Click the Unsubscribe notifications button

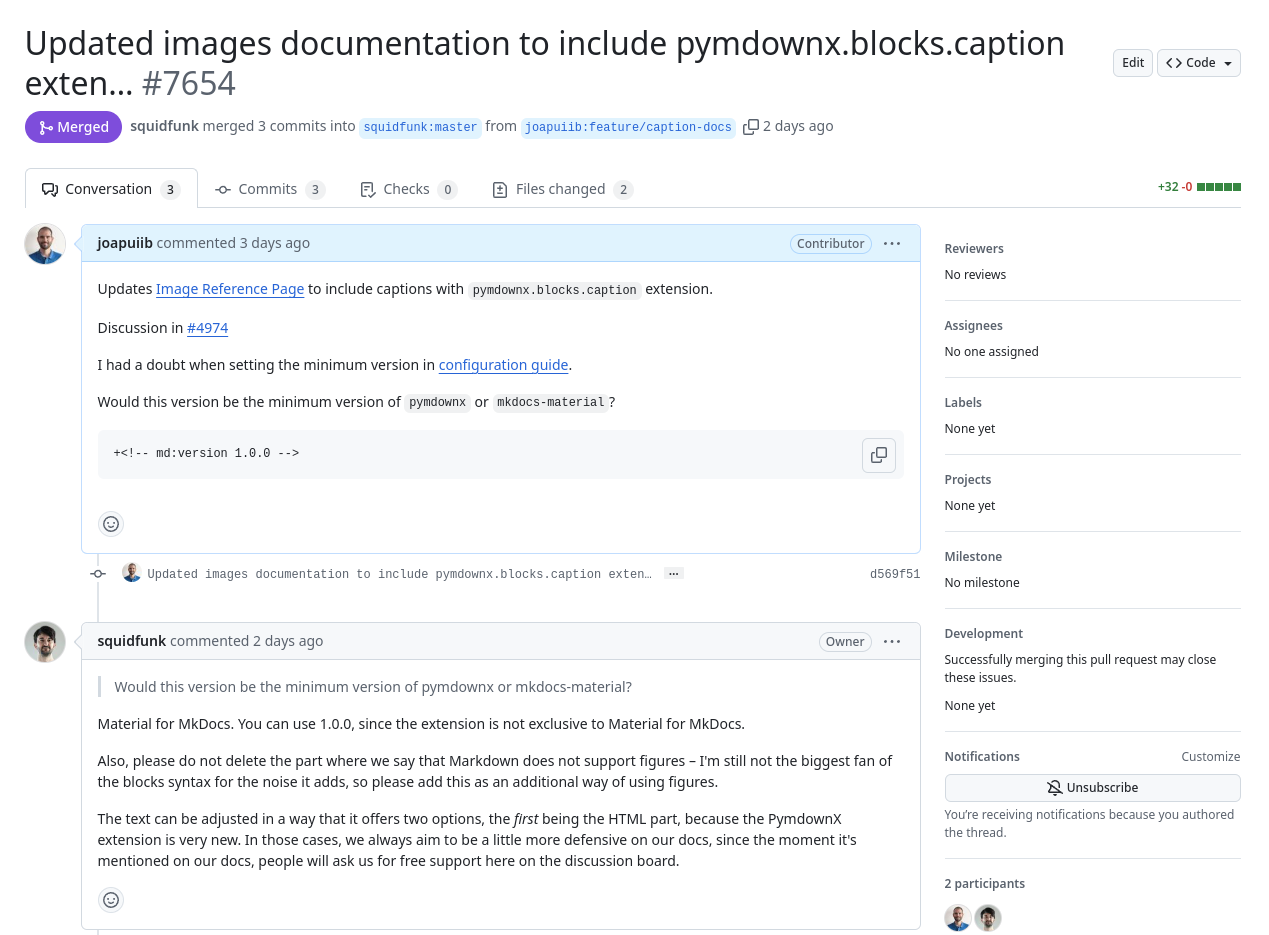point(1092,788)
